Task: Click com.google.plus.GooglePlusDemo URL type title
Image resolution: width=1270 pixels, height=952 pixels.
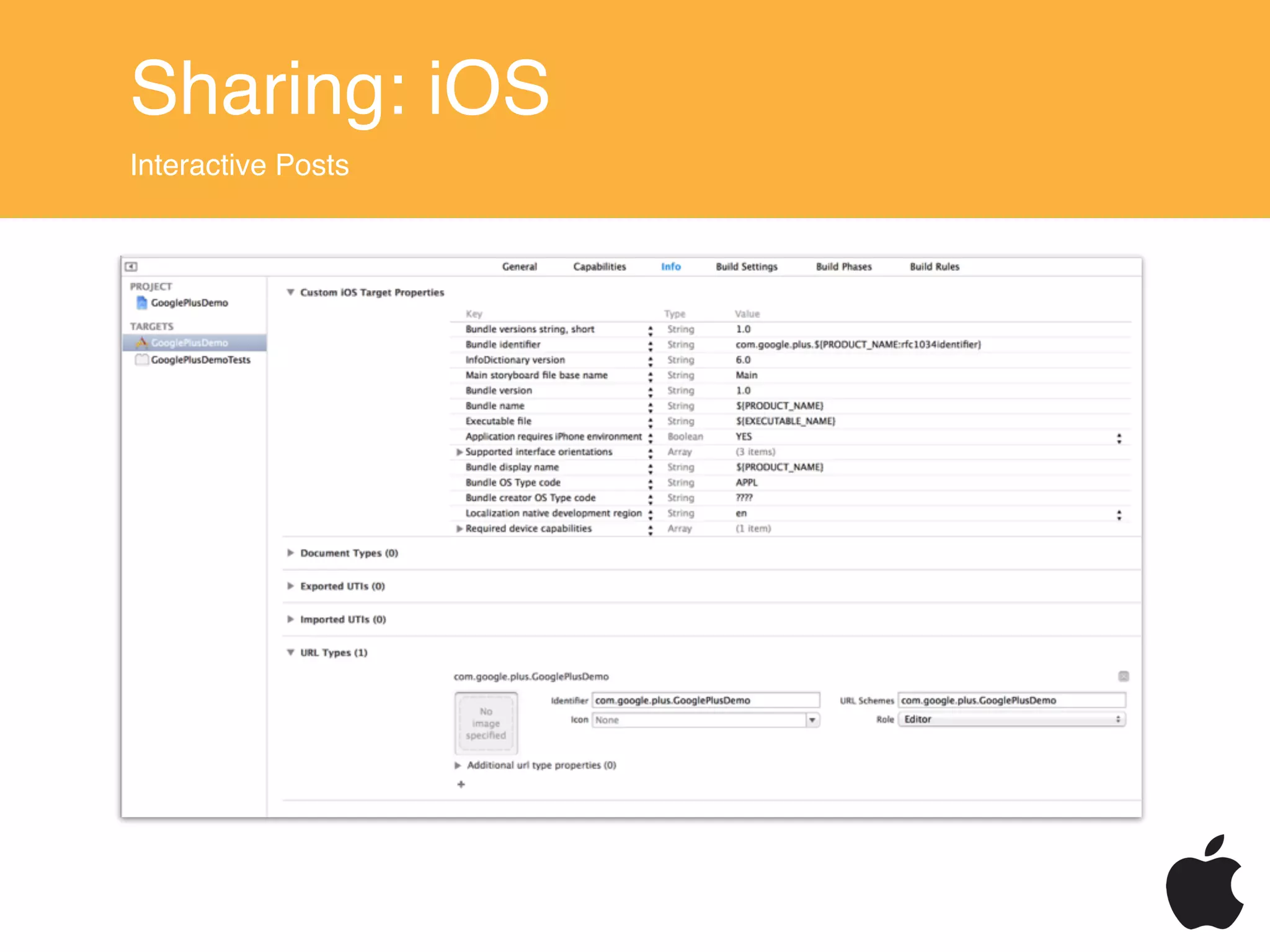Action: (x=531, y=676)
